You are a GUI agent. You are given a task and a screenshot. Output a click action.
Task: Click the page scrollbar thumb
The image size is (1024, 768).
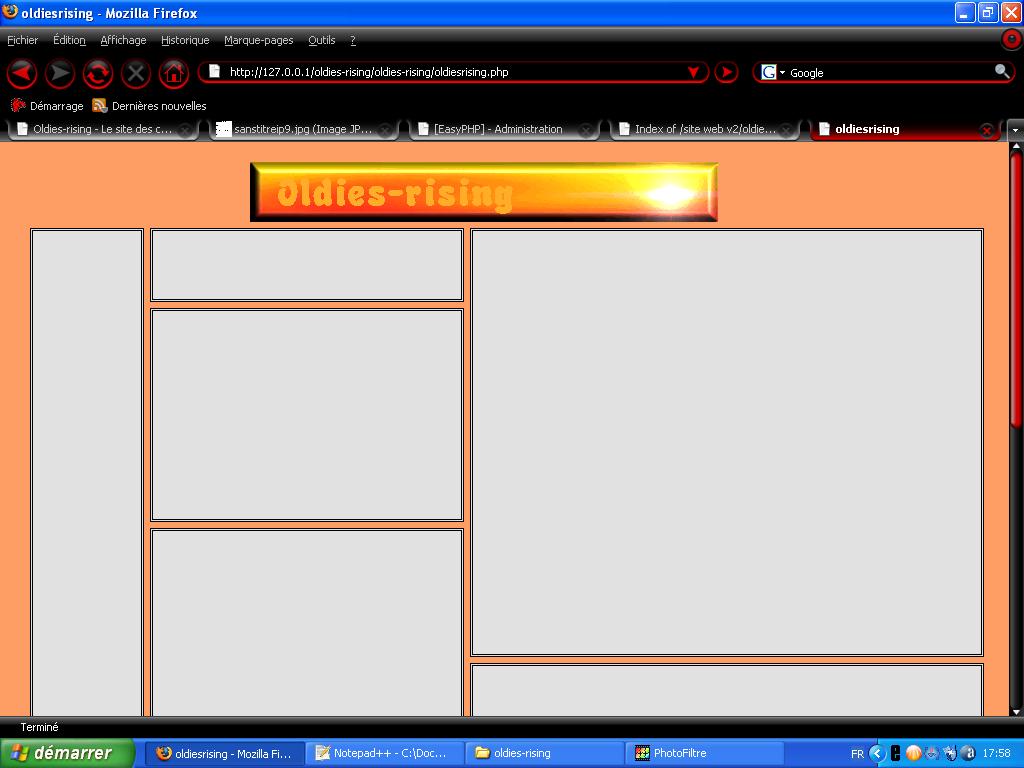pos(1016,290)
